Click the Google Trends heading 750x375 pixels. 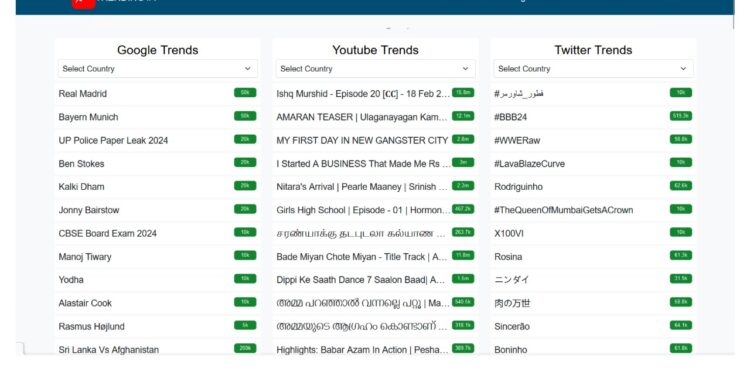coord(157,50)
